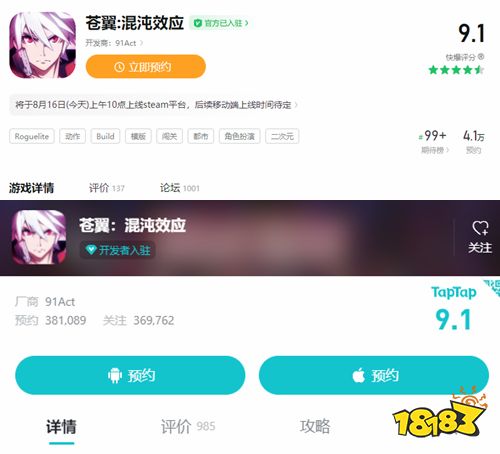
Task: Select the 角色扮演 tag
Action: click(x=239, y=136)
